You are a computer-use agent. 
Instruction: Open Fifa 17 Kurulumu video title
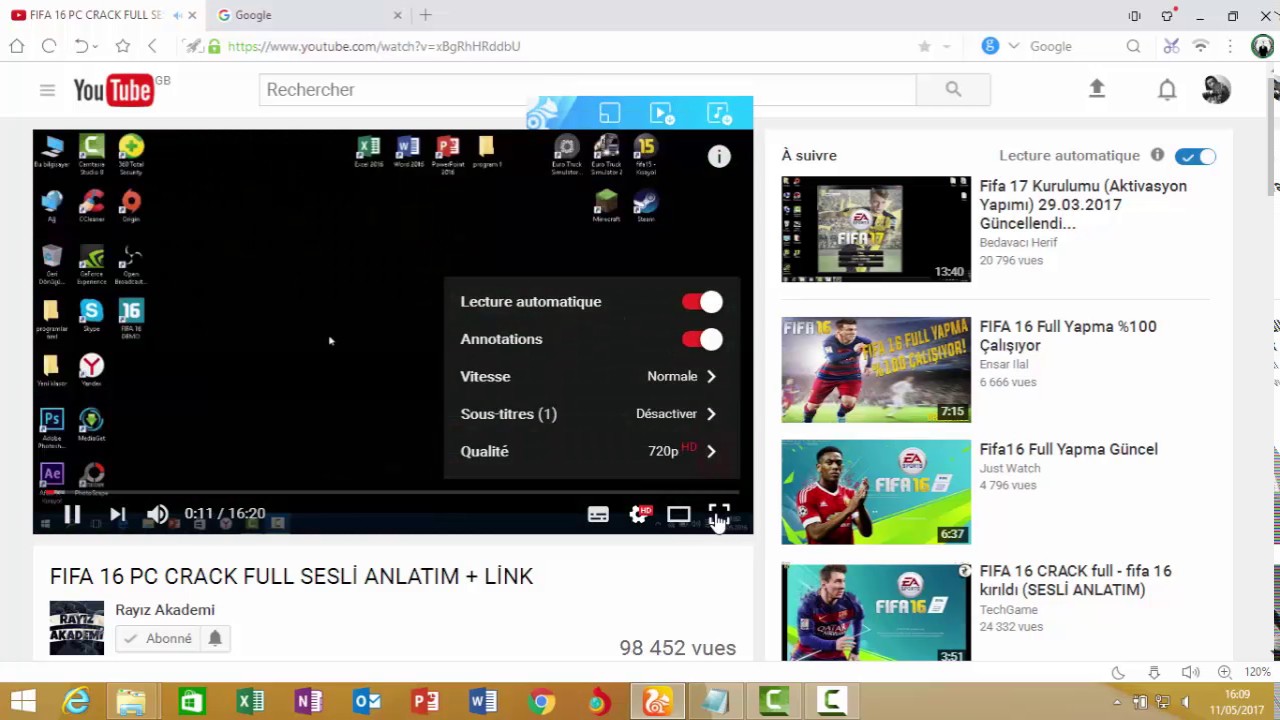1083,205
